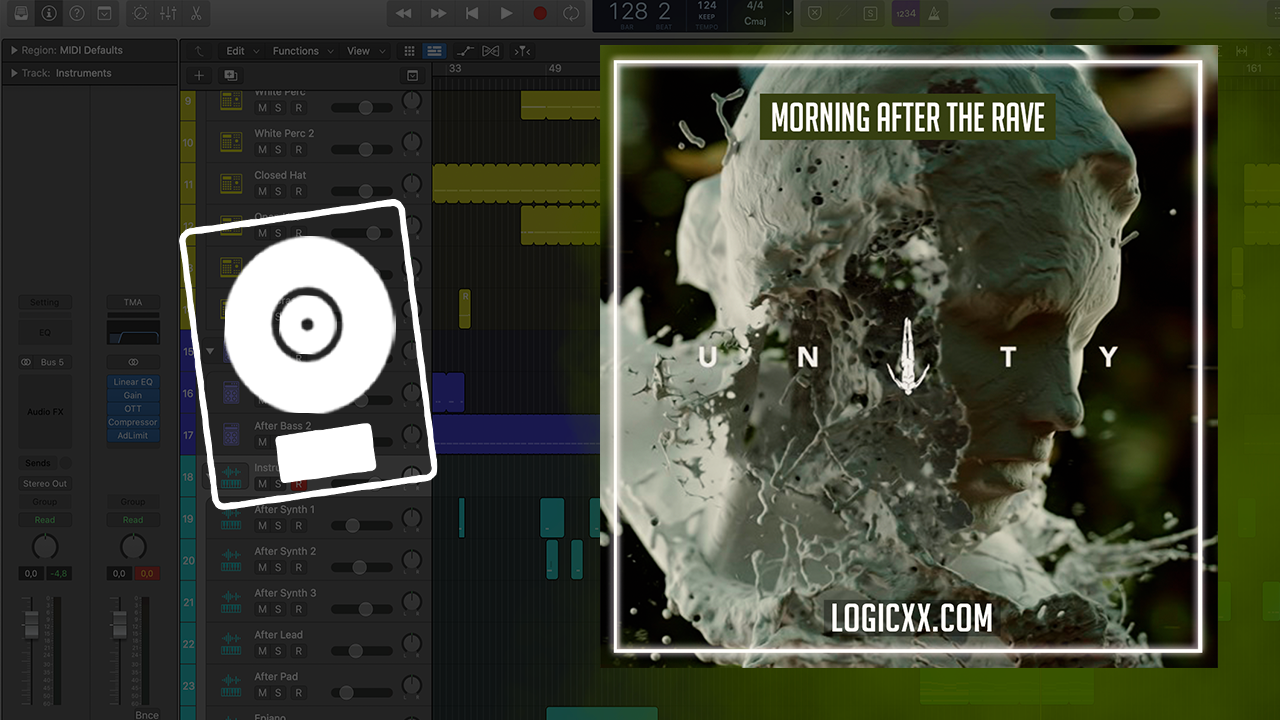This screenshot has height=720, width=1280.
Task: Adjust the After Synth 2 volume slider
Action: click(359, 567)
